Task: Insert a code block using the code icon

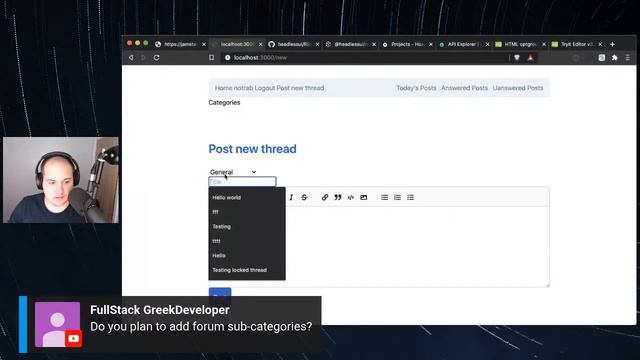Action: pyautogui.click(x=351, y=198)
